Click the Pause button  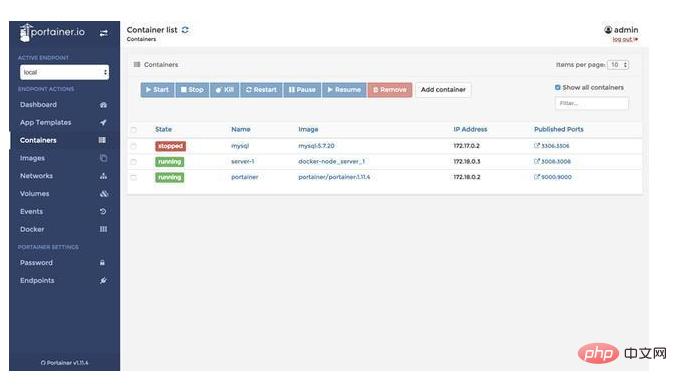[x=302, y=90]
